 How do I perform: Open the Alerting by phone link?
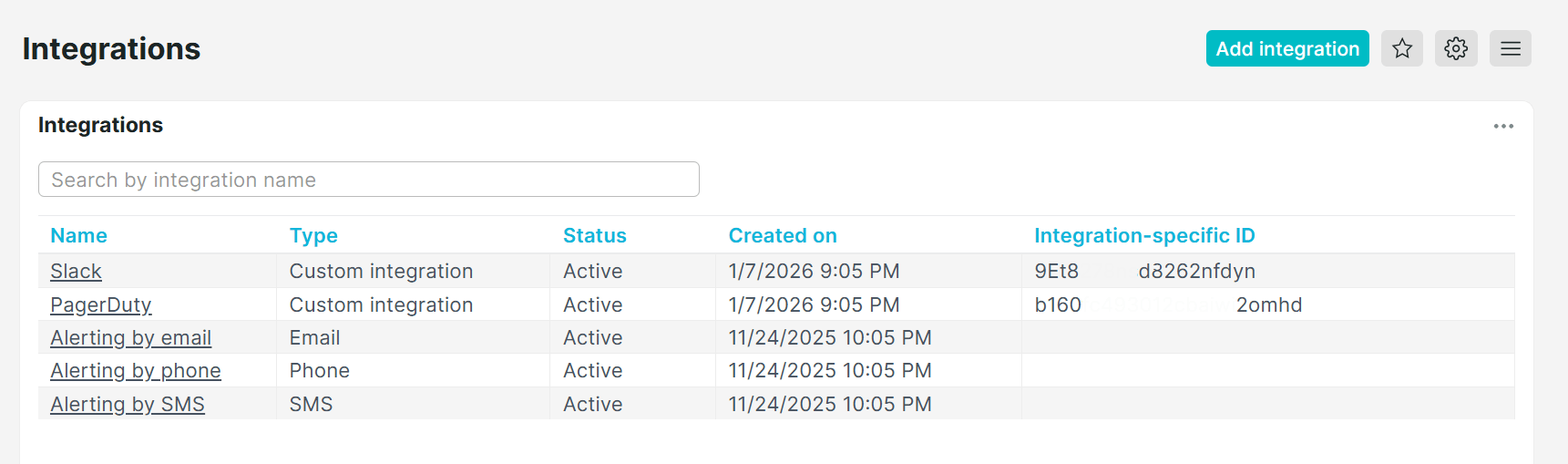point(135,371)
